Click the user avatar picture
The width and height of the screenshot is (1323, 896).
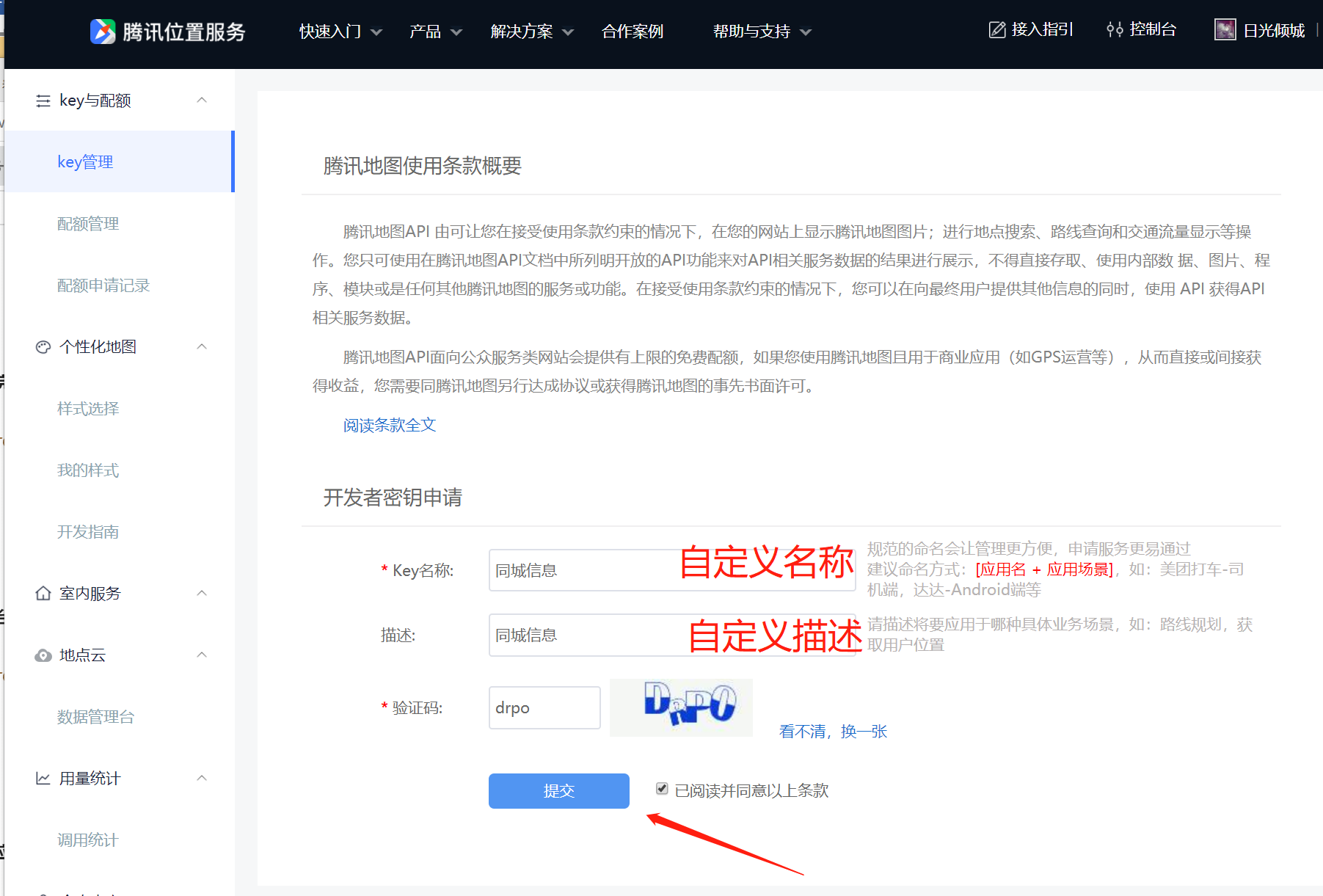coord(1225,30)
